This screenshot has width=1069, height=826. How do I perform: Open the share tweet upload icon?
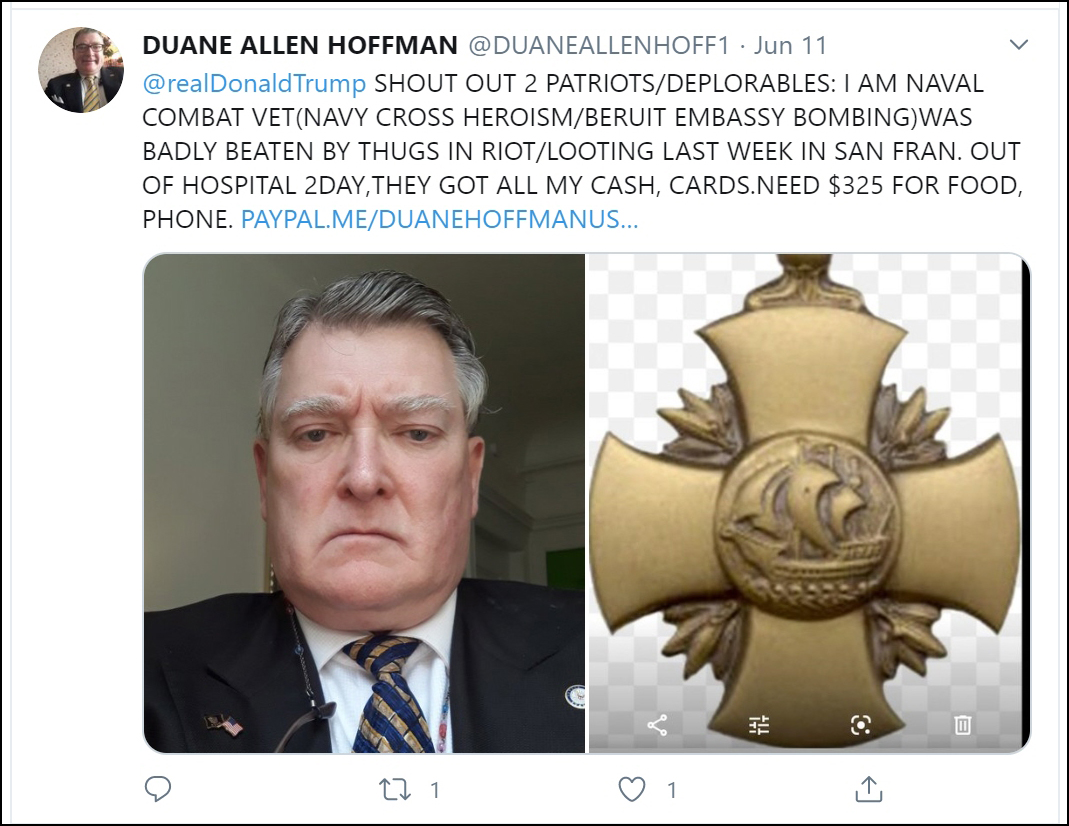pos(869,789)
